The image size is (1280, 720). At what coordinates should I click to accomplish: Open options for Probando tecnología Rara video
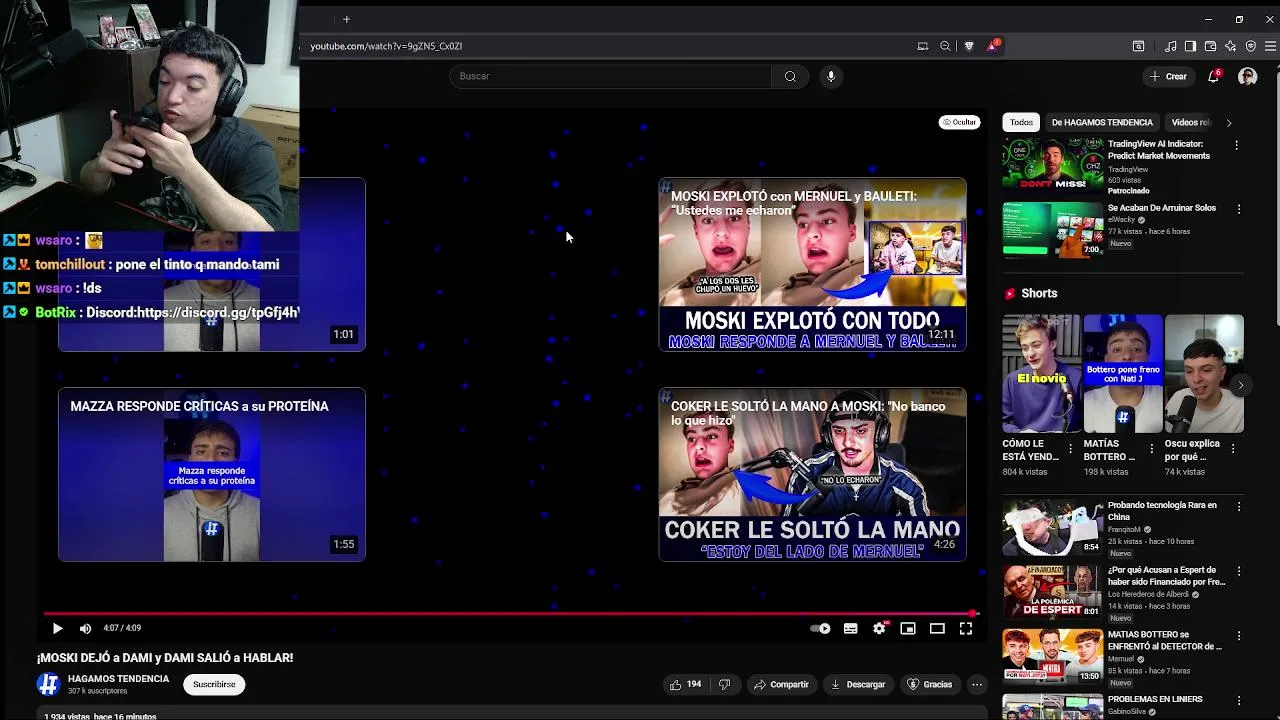click(1239, 506)
